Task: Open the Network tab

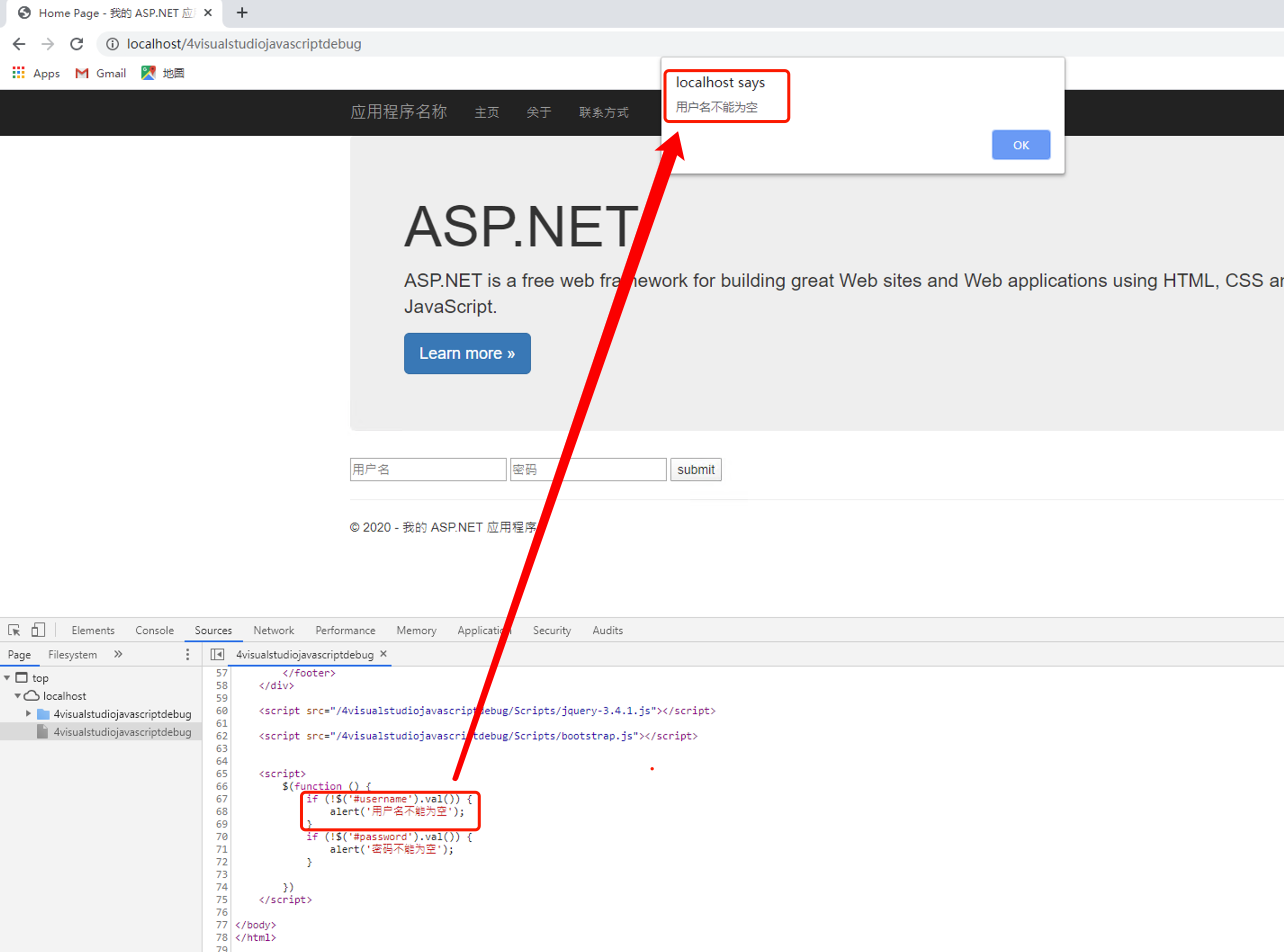Action: 274,630
